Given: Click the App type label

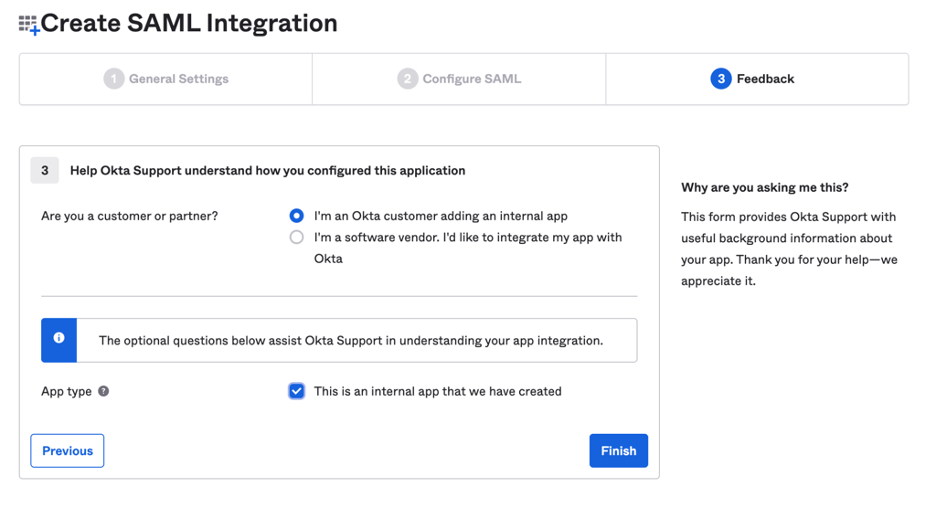Looking at the screenshot, I should (66, 391).
